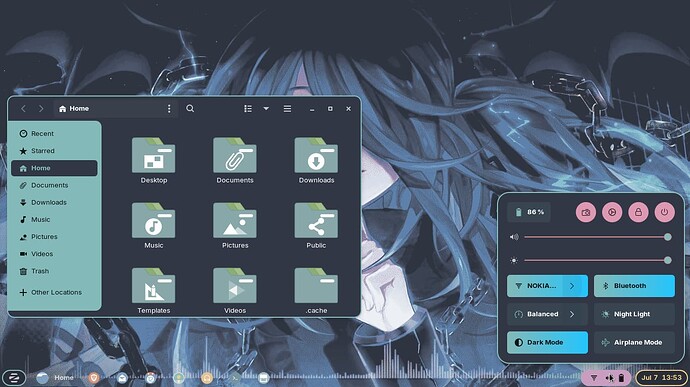Select Documents in the sidebar
Viewport: 690px width, 387px height.
coord(54,185)
